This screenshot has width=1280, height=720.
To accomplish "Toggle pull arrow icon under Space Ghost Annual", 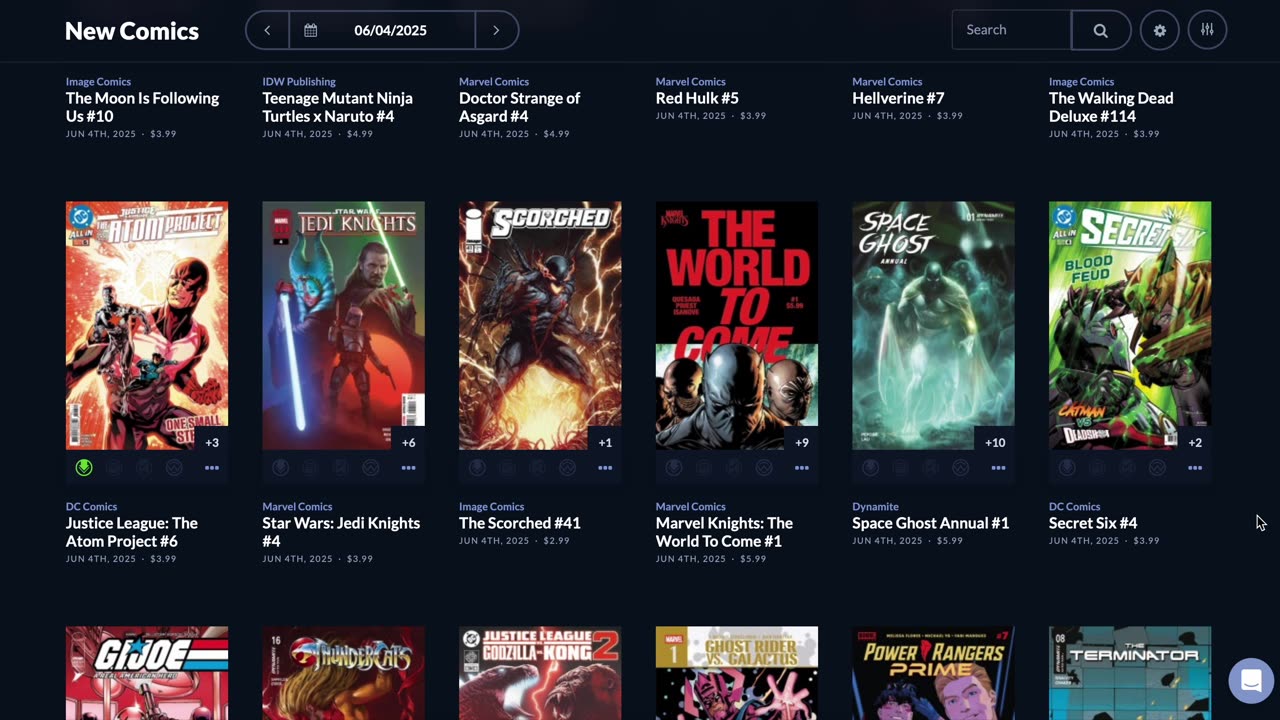I will [x=870, y=467].
